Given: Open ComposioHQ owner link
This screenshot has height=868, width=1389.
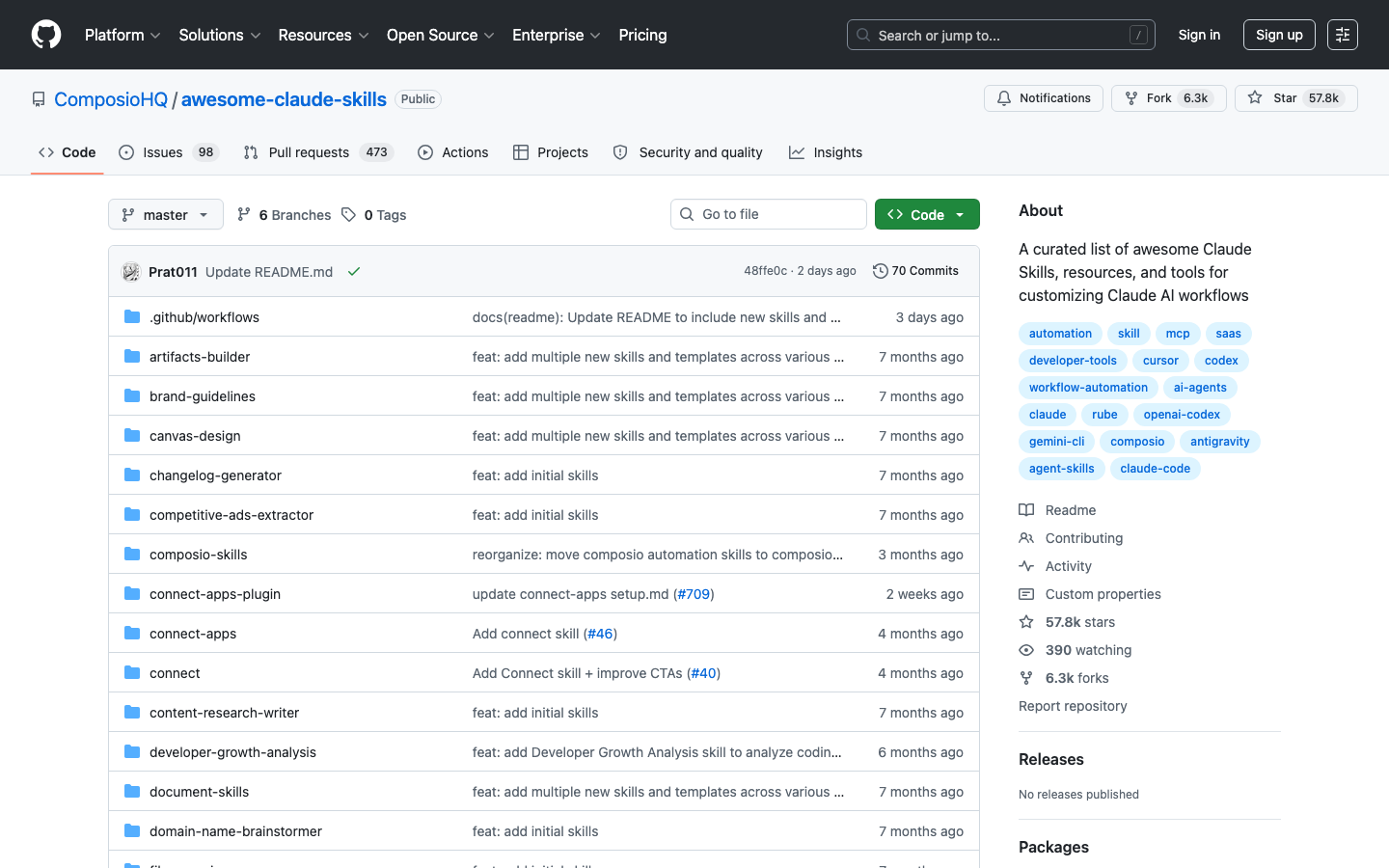Looking at the screenshot, I should pos(111,99).
